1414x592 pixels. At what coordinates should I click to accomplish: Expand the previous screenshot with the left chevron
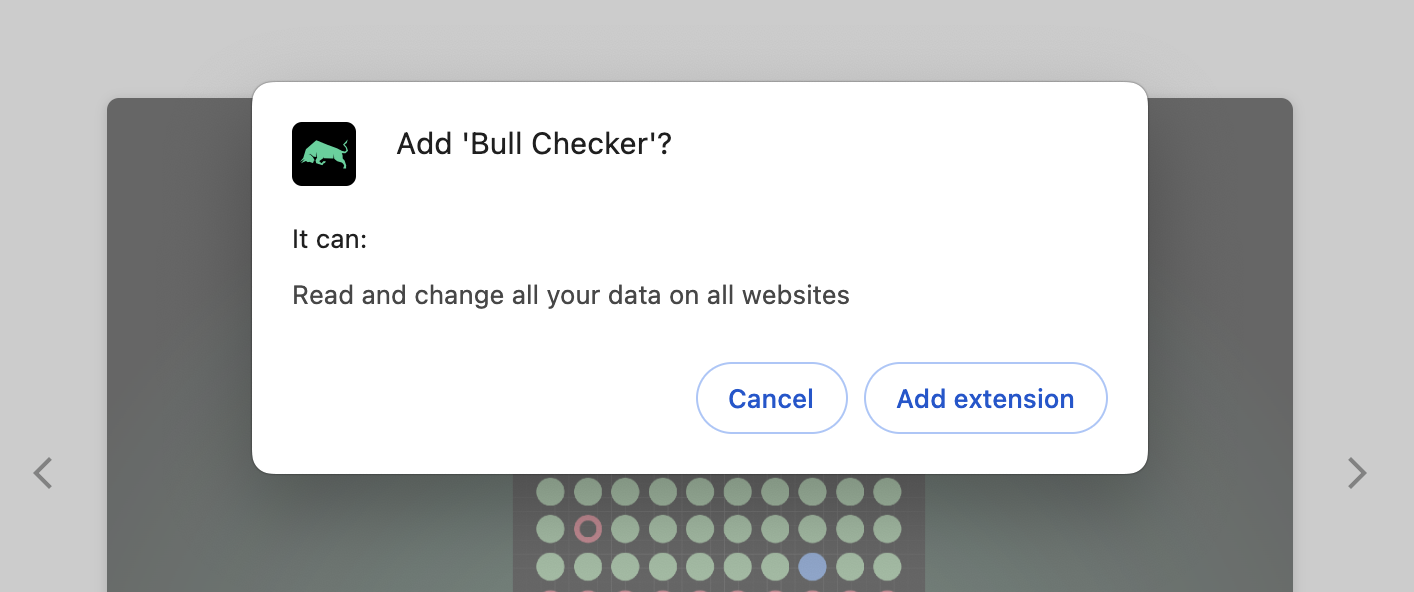(42, 473)
